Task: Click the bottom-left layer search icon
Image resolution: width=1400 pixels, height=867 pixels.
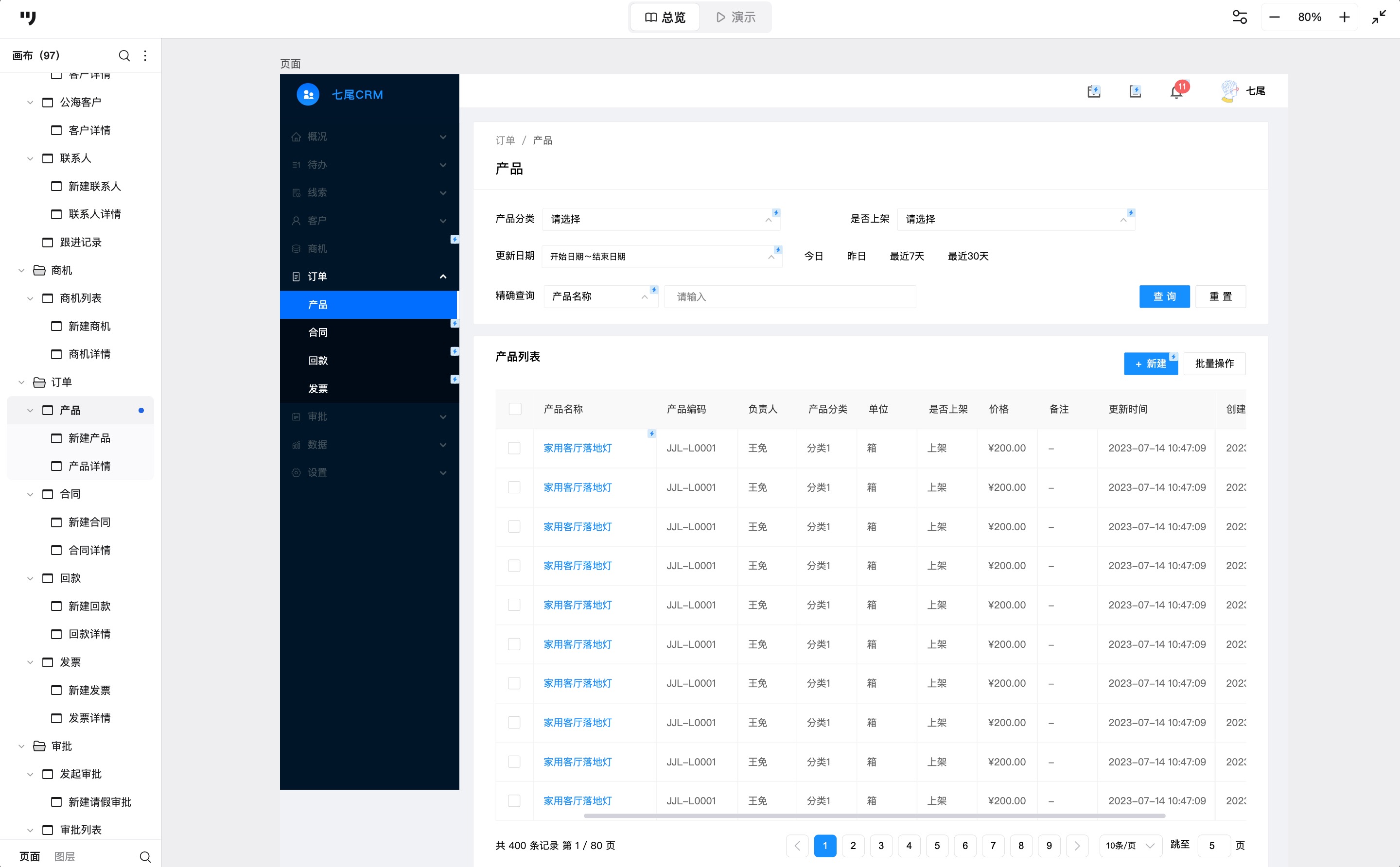Action: tap(145, 857)
